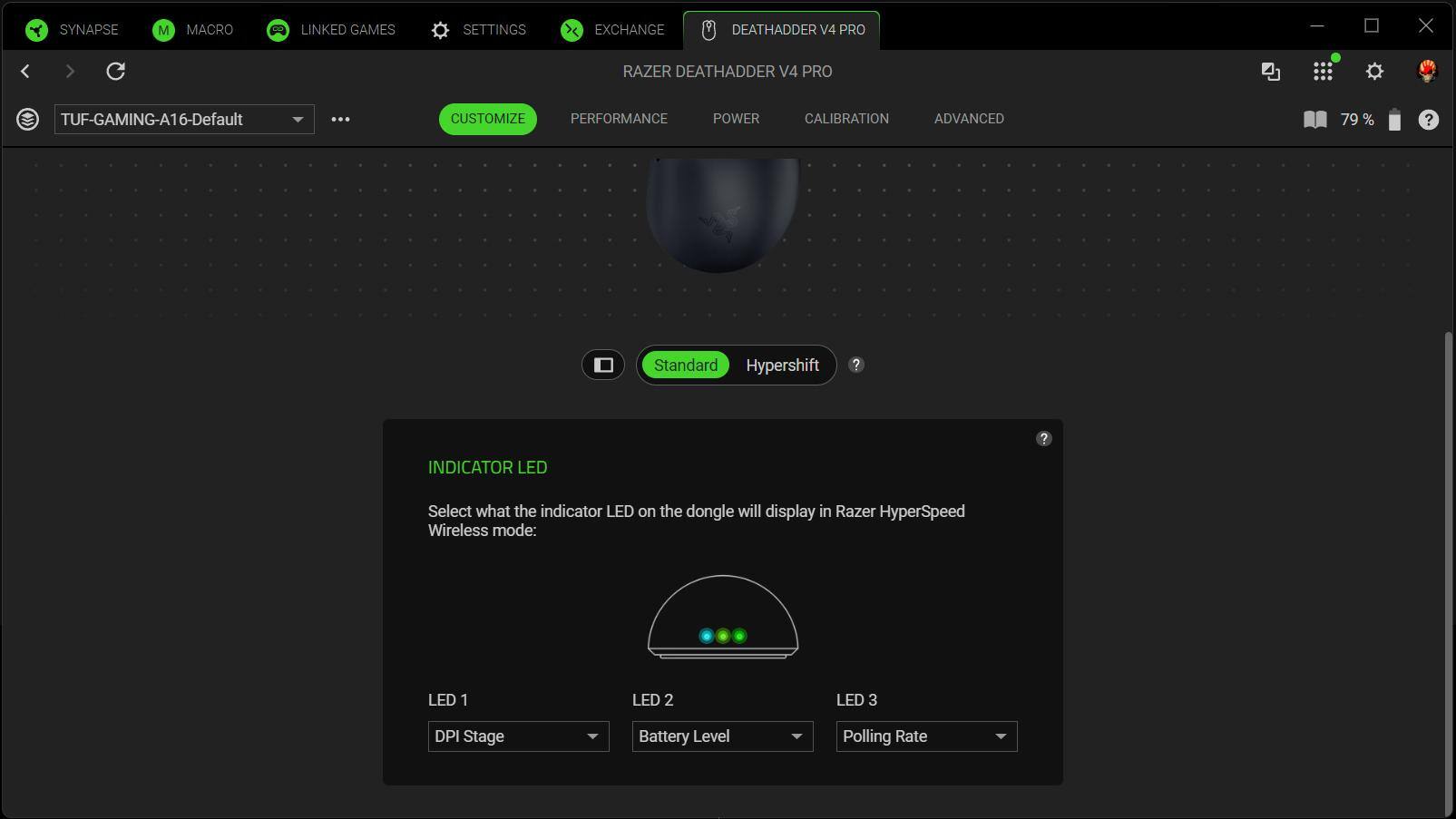This screenshot has height=819, width=1456.
Task: Switch to Hypershift mode
Action: tap(782, 366)
